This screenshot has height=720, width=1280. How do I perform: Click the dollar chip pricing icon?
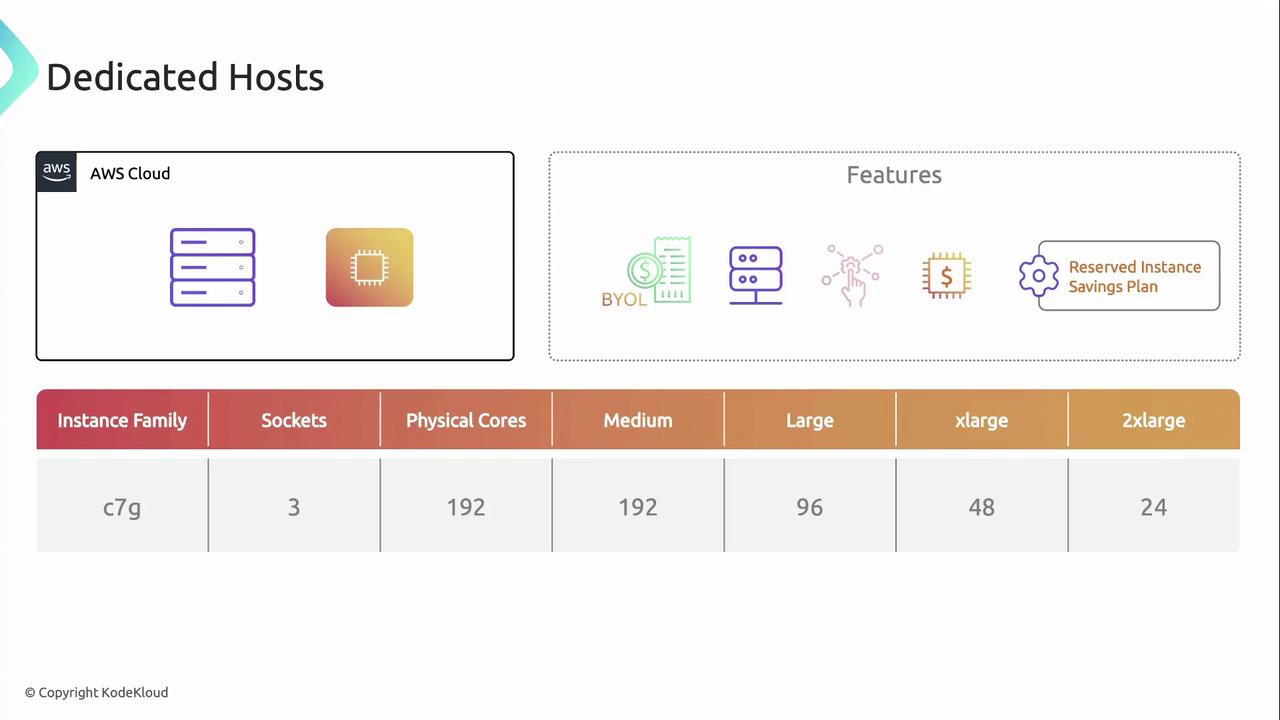coord(946,275)
